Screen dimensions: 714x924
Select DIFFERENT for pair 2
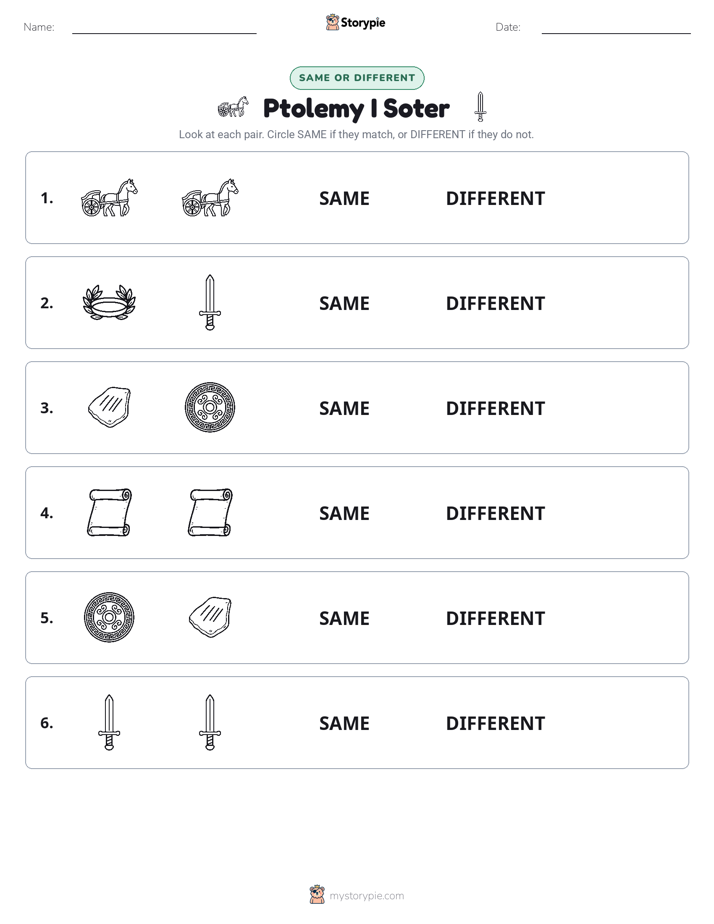(495, 303)
